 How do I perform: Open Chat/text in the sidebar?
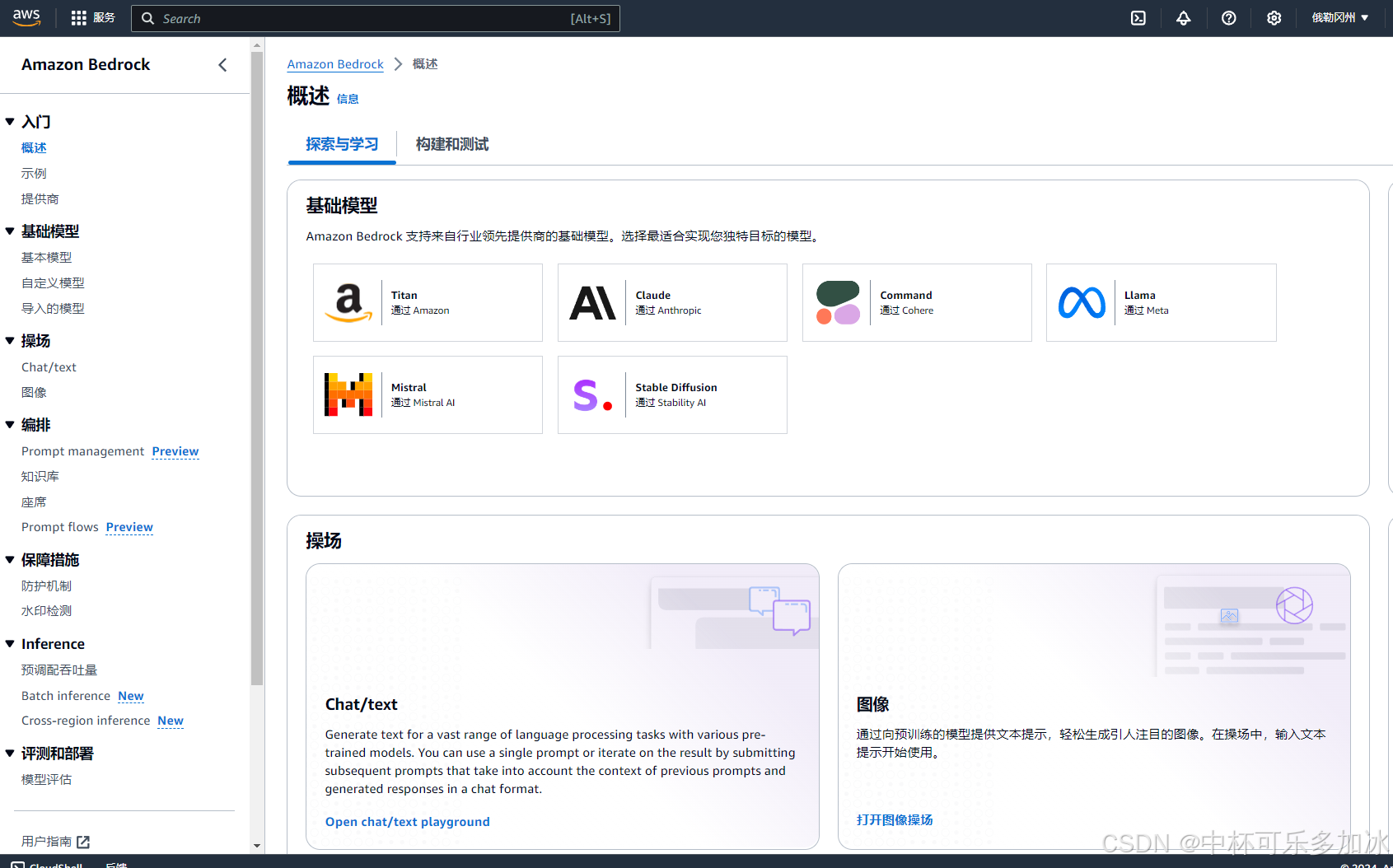click(x=49, y=367)
